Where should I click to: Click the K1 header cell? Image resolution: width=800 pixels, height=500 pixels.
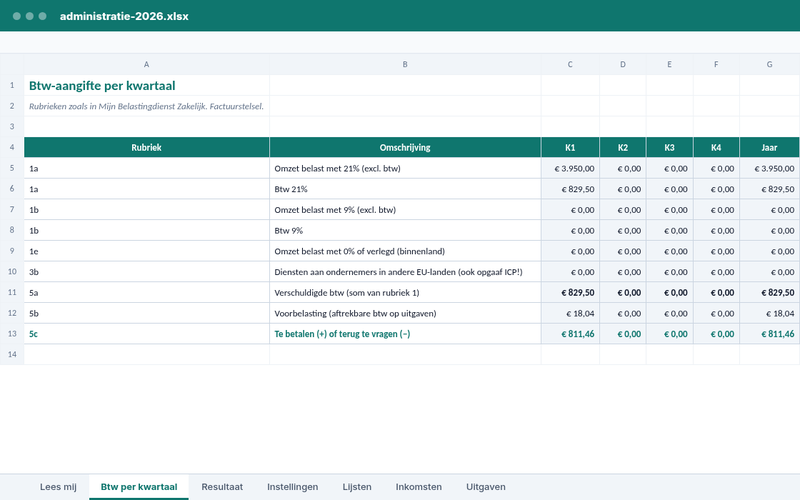coord(570,147)
